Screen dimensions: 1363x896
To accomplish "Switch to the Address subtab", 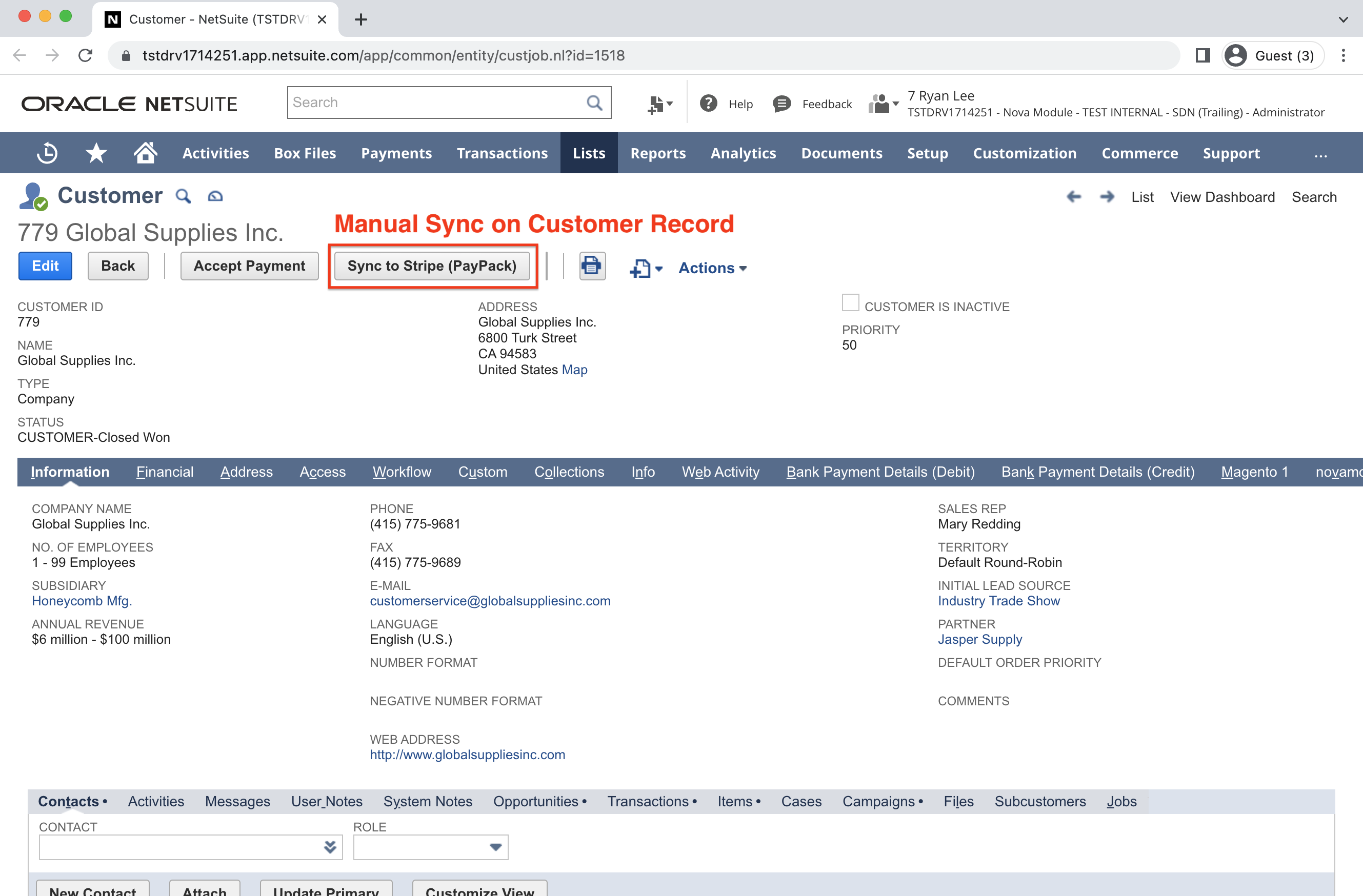I will pyautogui.click(x=246, y=472).
